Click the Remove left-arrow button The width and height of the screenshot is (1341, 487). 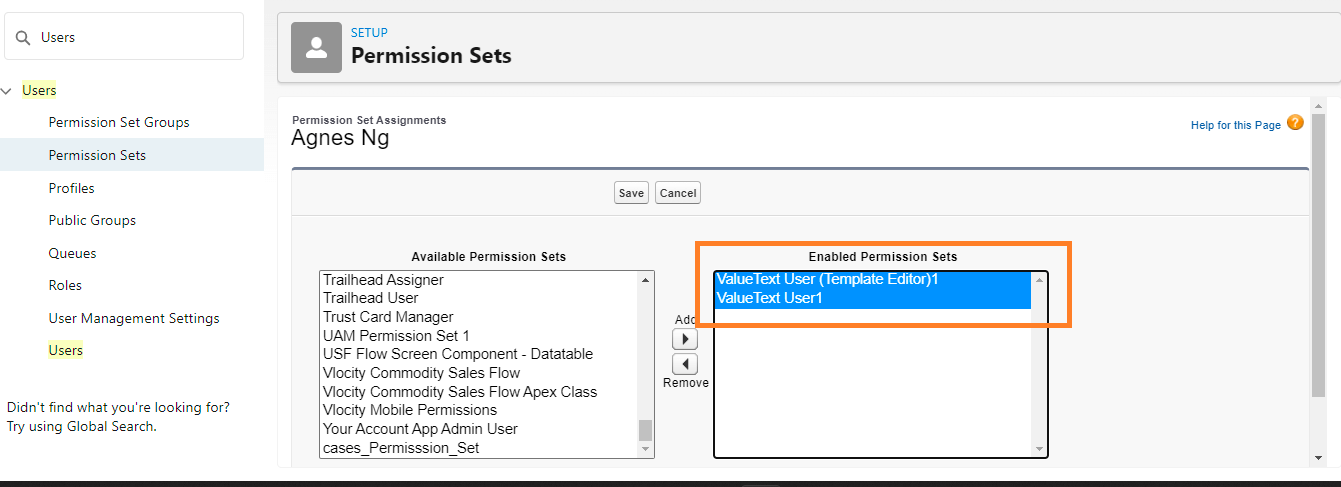pyautogui.click(x=685, y=364)
